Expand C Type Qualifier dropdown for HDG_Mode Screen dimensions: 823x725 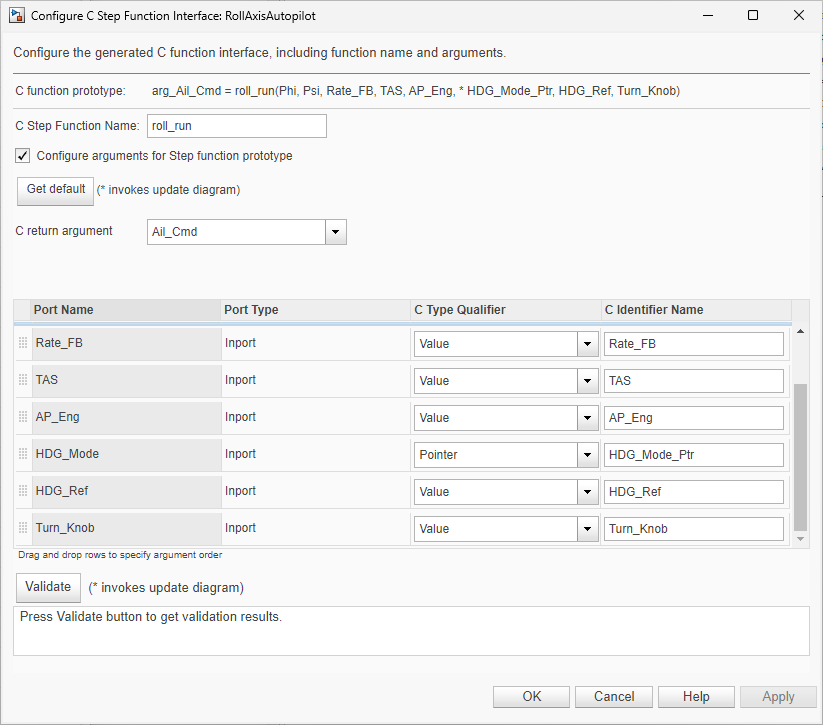coord(588,455)
